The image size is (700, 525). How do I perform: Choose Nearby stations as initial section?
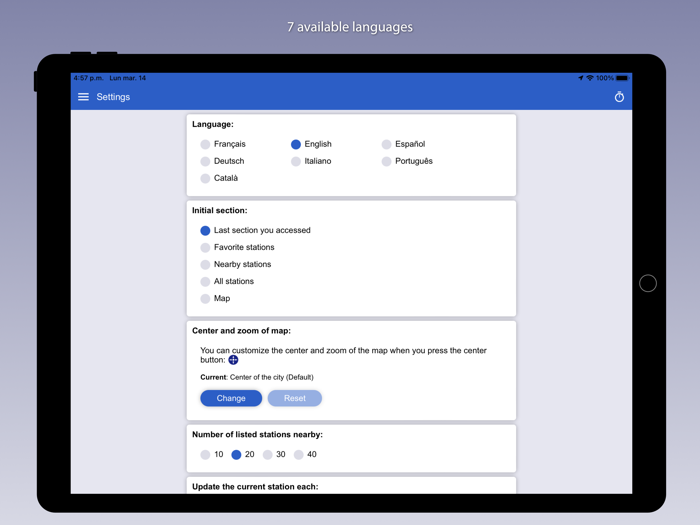(x=236, y=264)
